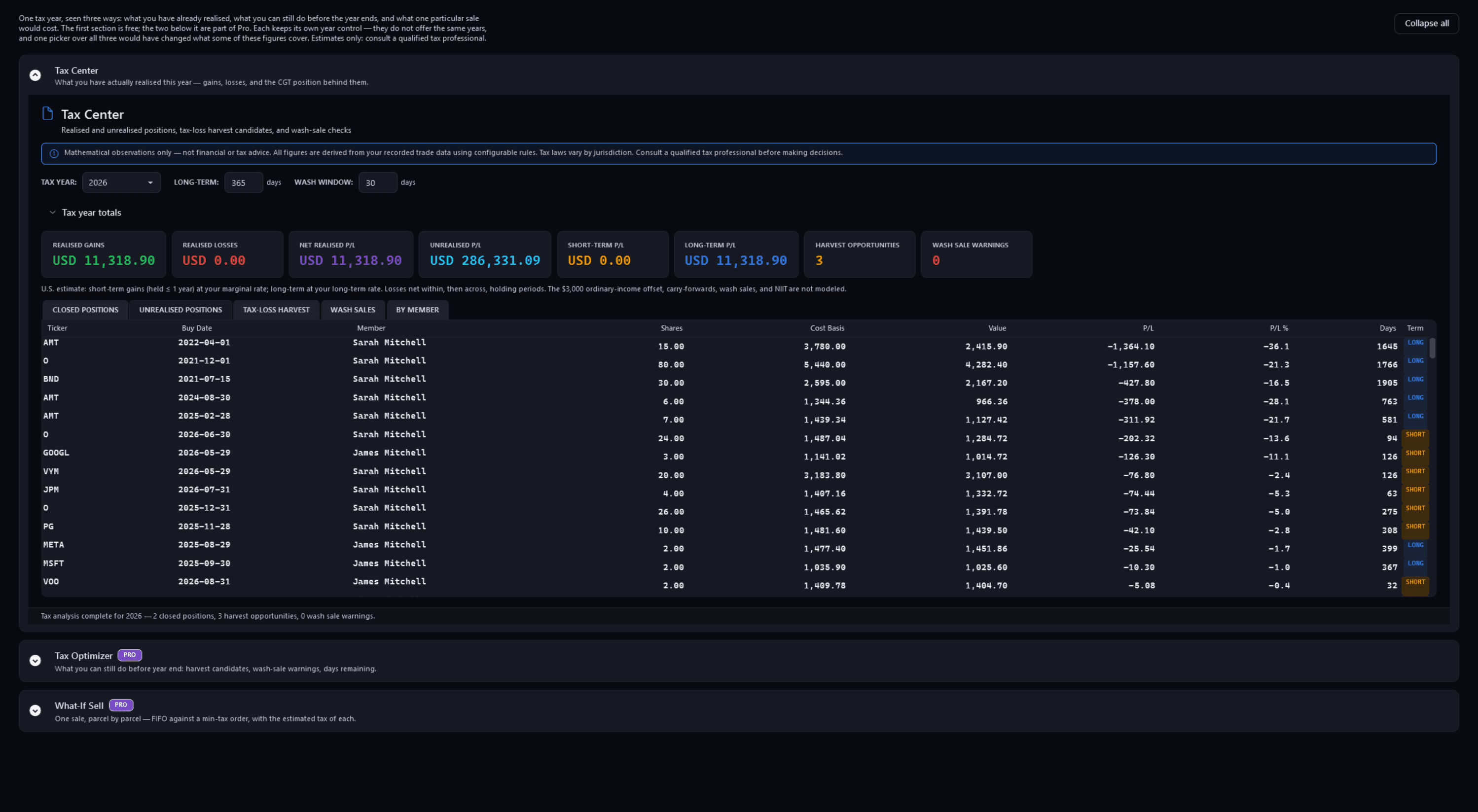Viewport: 1478px width, 812px height.
Task: Click the info icon in disclaimer banner
Action: point(54,154)
